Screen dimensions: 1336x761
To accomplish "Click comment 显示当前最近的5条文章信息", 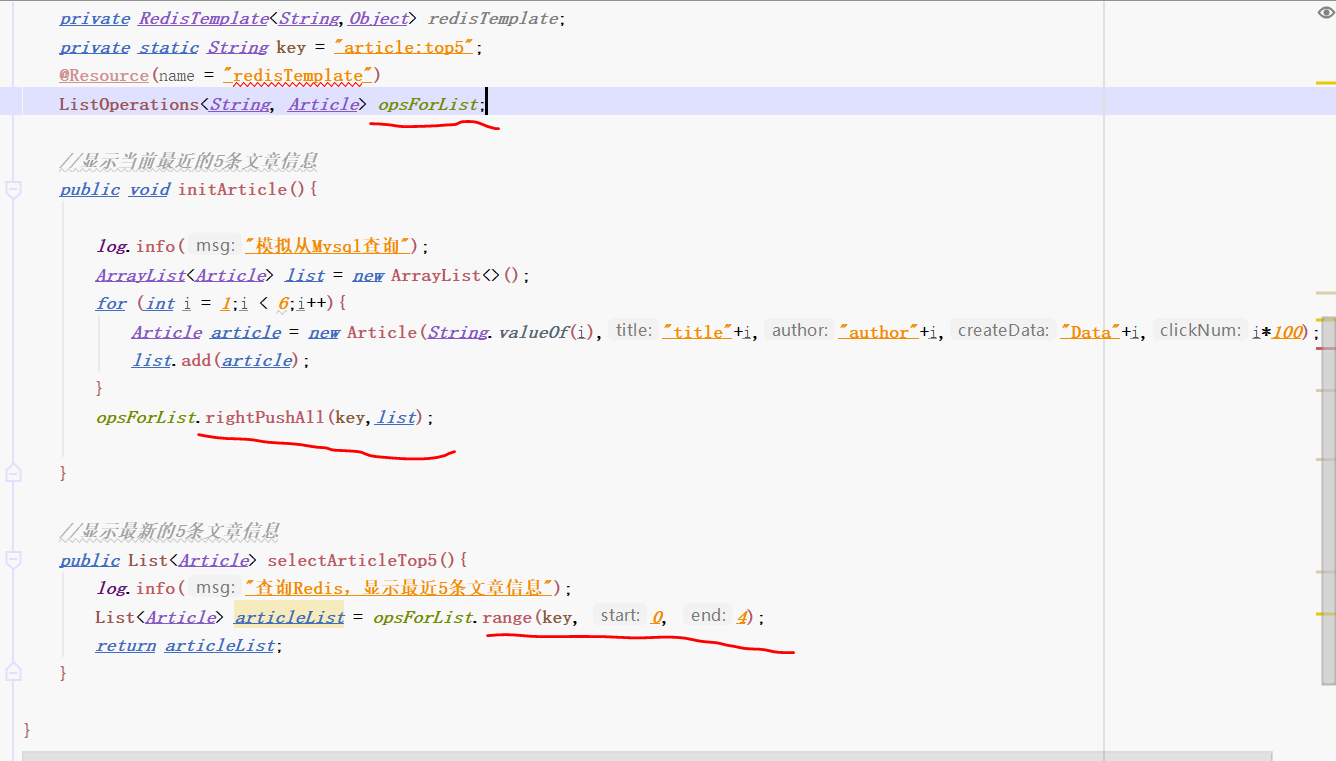I will pos(188,161).
